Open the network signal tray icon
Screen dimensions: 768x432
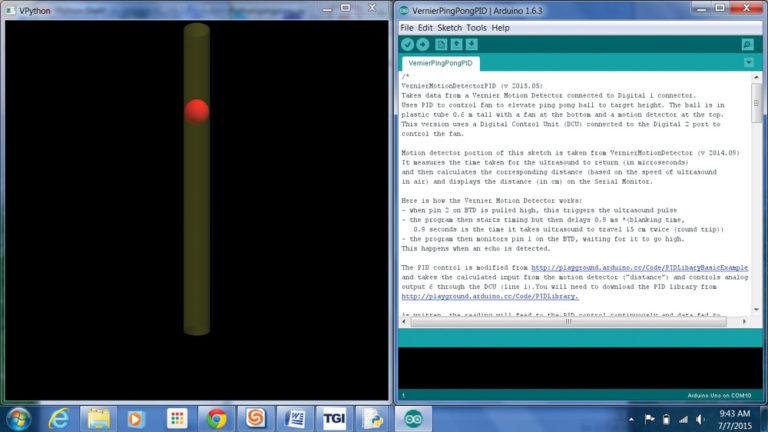683,419
